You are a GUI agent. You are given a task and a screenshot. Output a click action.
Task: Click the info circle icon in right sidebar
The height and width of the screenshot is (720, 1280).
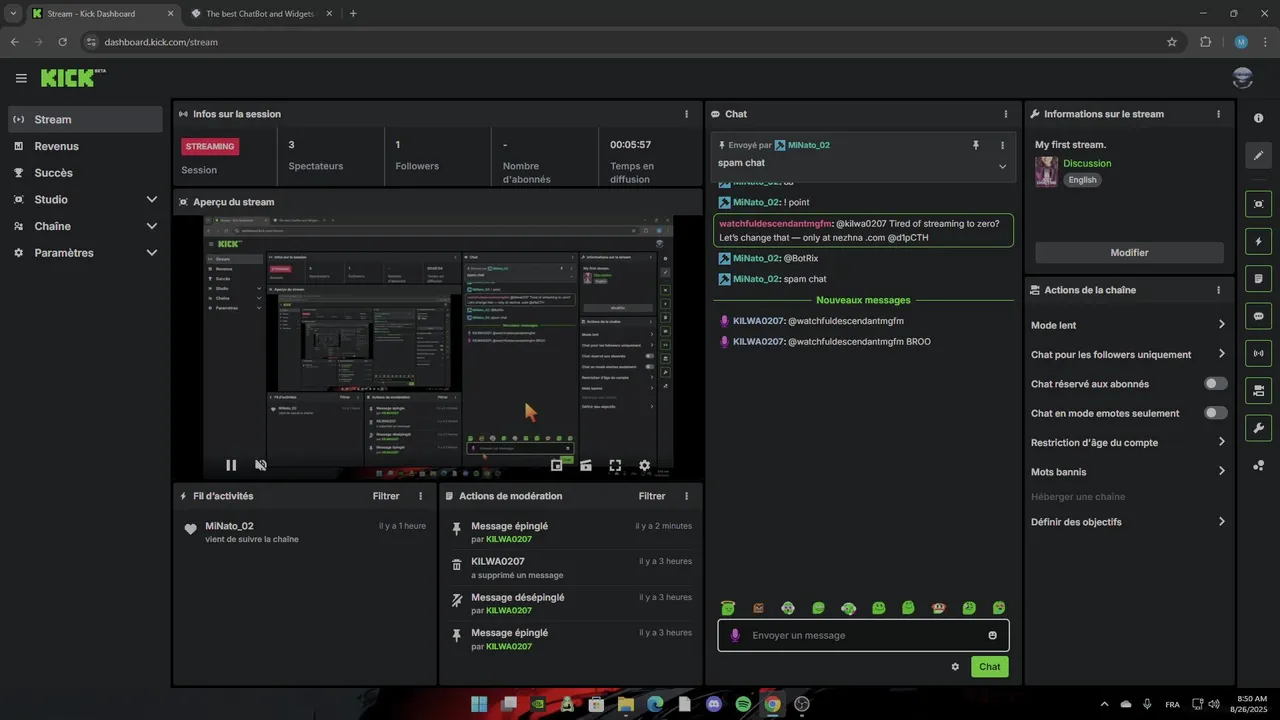tap(1258, 118)
